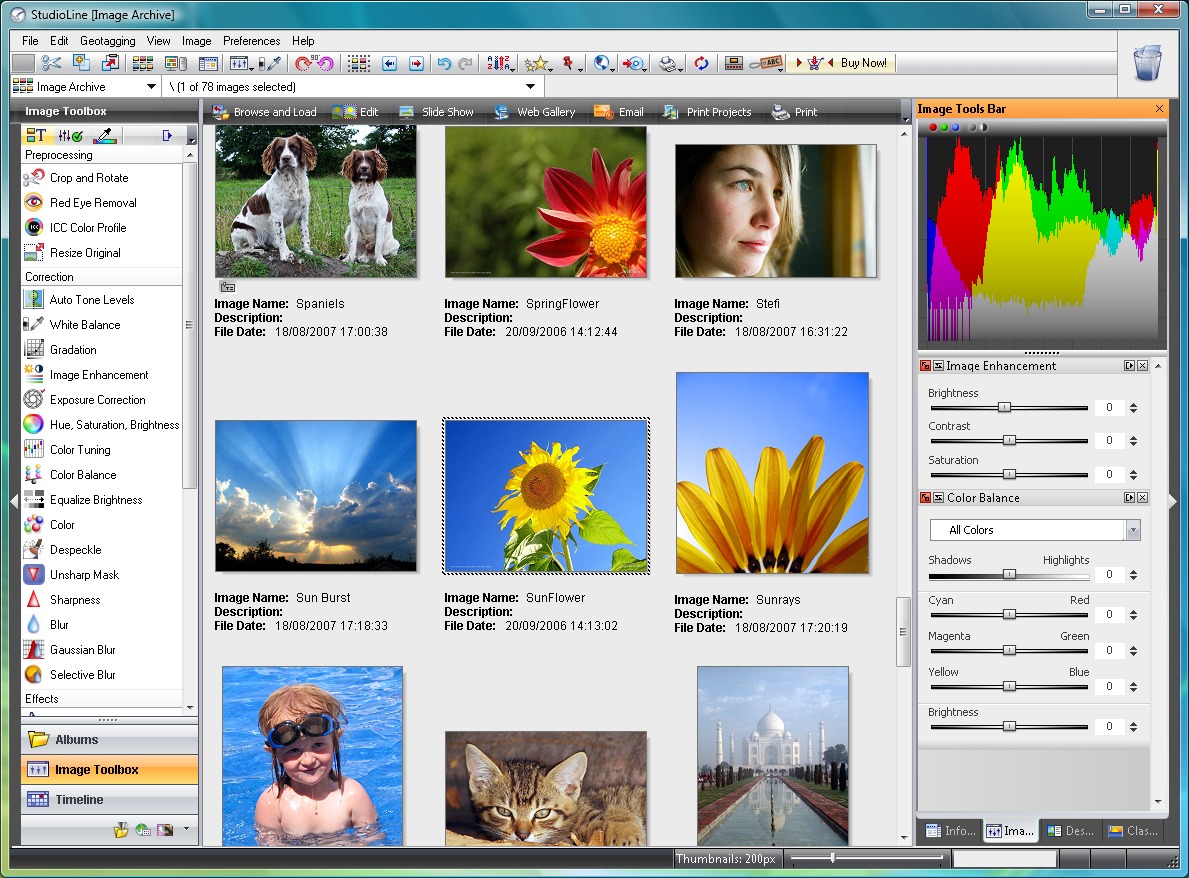The image size is (1189, 878).
Task: Open the White Balance tool
Action: click(x=84, y=325)
